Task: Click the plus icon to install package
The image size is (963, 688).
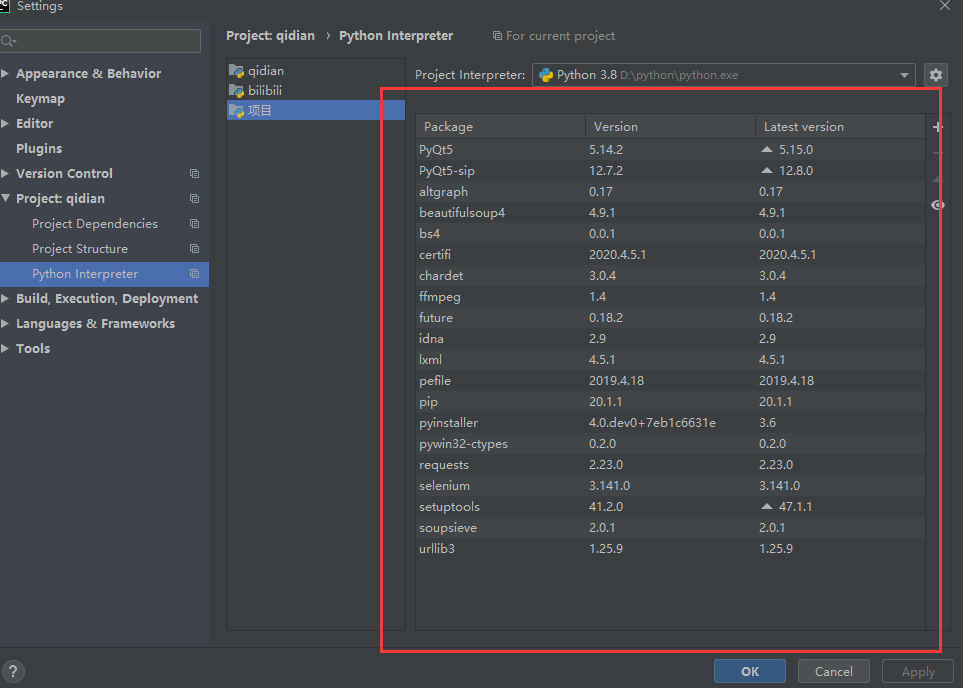Action: [x=938, y=127]
